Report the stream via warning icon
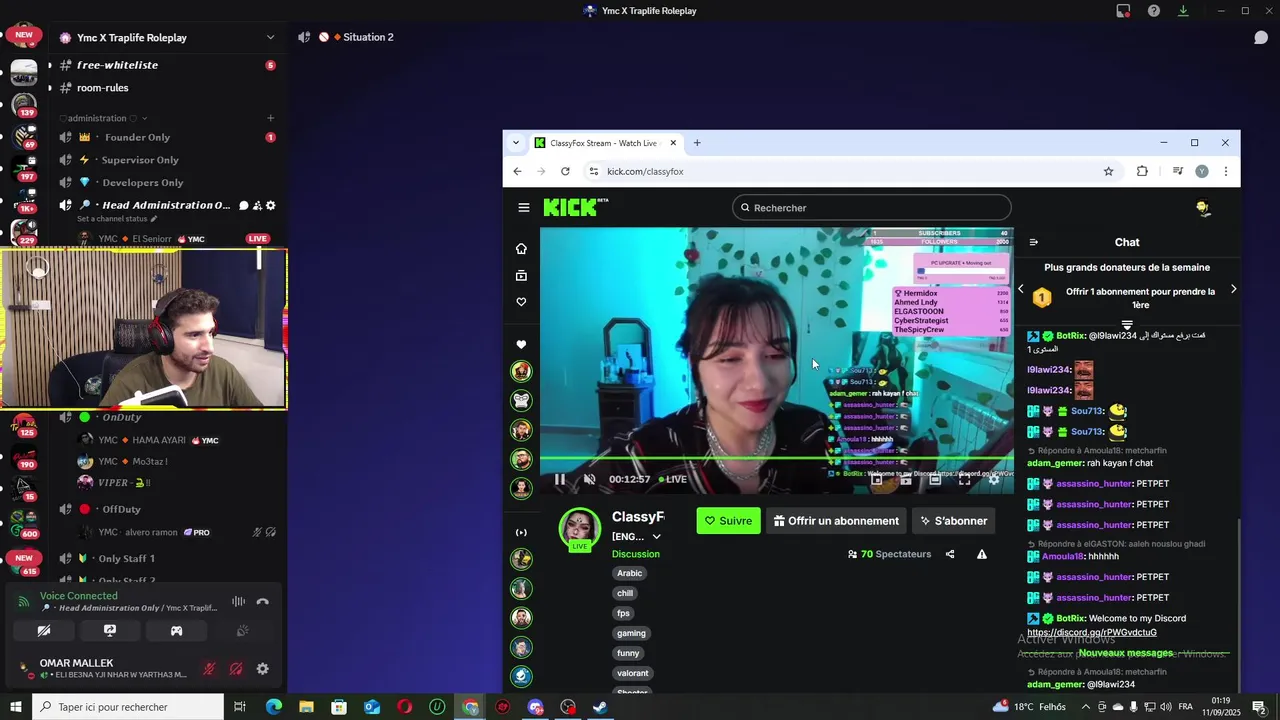1280x720 pixels. [x=982, y=554]
